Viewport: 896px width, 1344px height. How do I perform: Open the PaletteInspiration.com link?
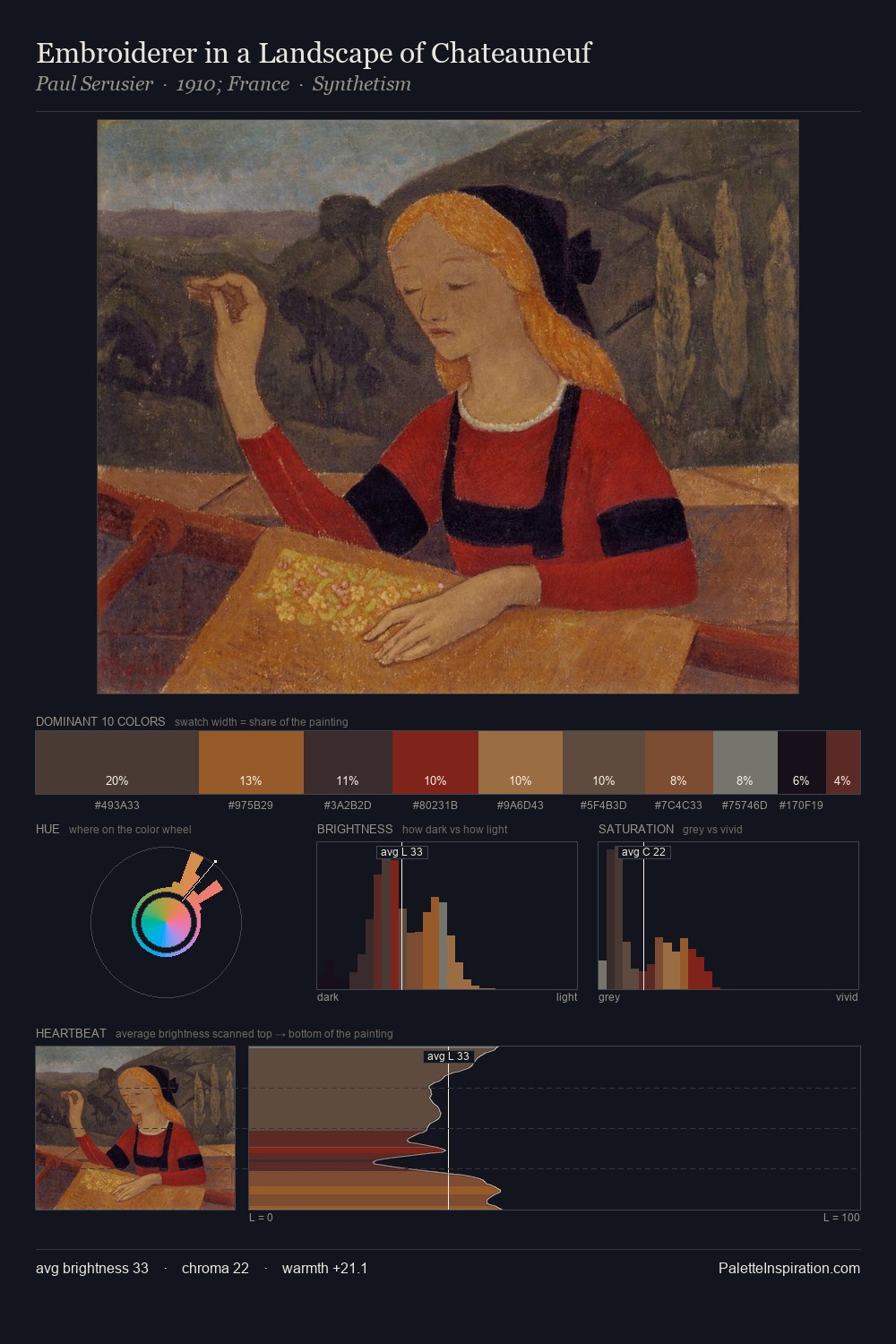click(x=789, y=1268)
